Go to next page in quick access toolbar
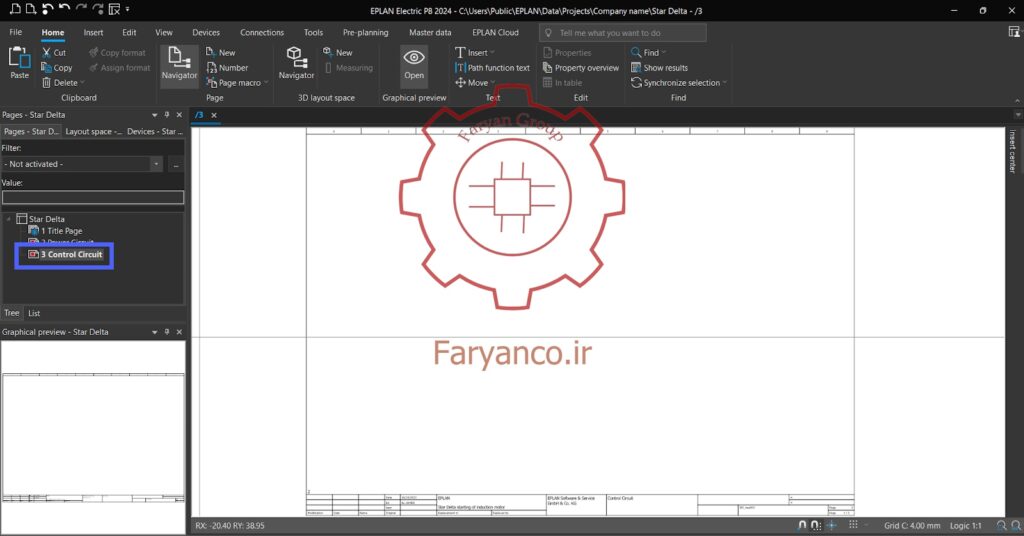The width and height of the screenshot is (1024, 536). [31, 9]
